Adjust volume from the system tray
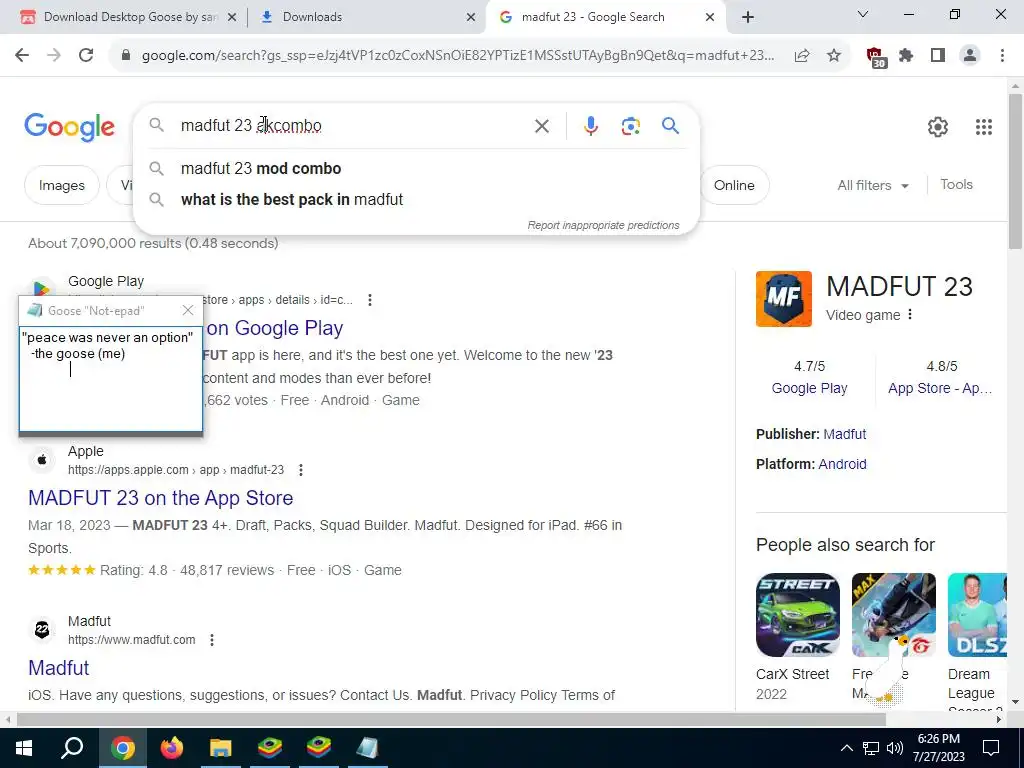This screenshot has height=768, width=1024. (x=895, y=748)
